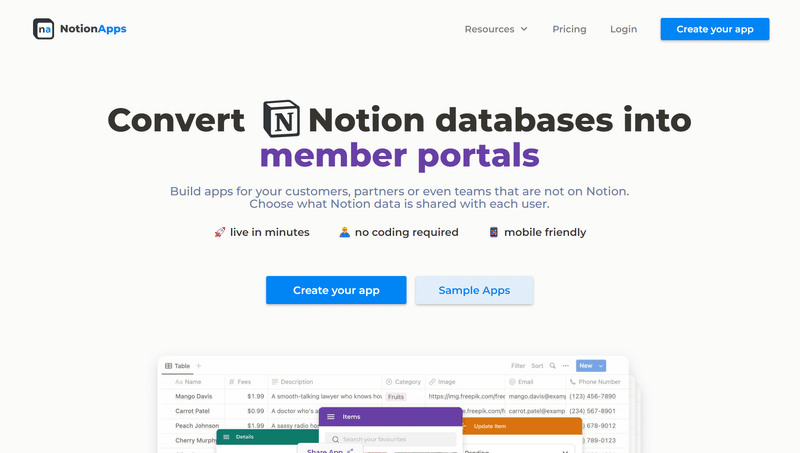
Task: Open the Sample Apps button
Action: (x=474, y=290)
